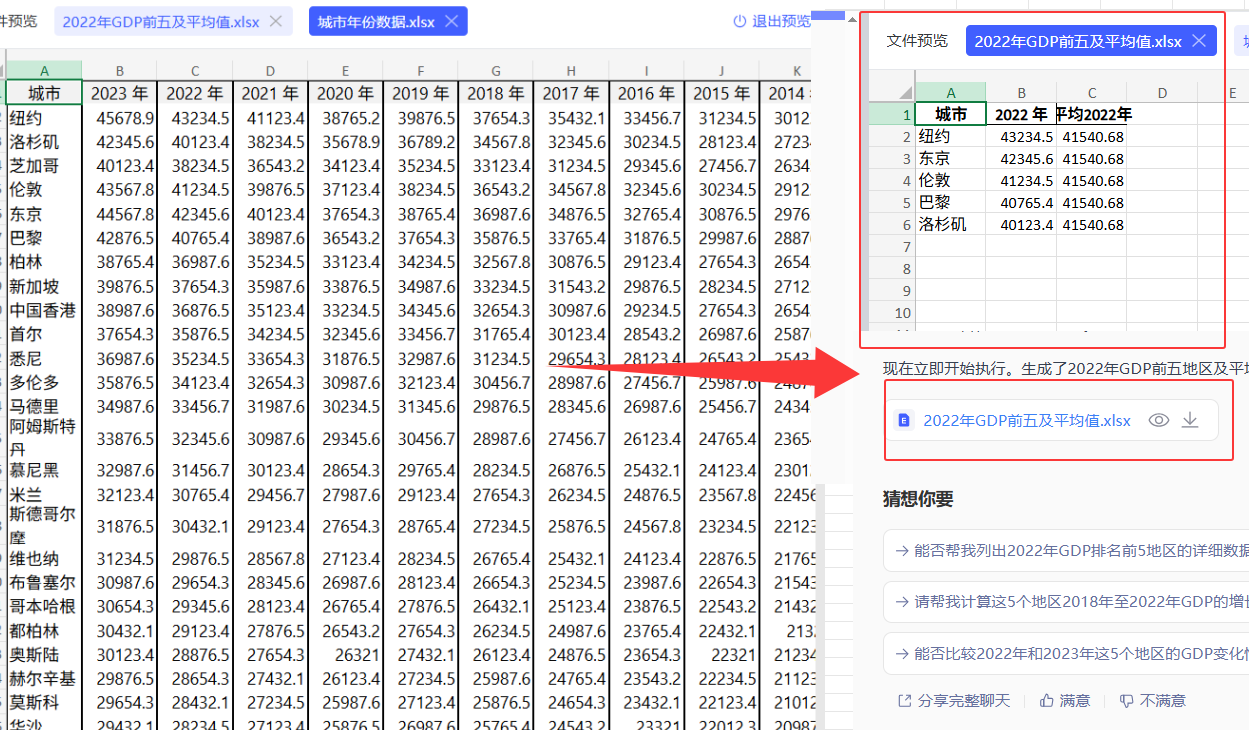Share full chat via 分享完整聊天
Image resolution: width=1249 pixels, height=730 pixels.
point(904,701)
